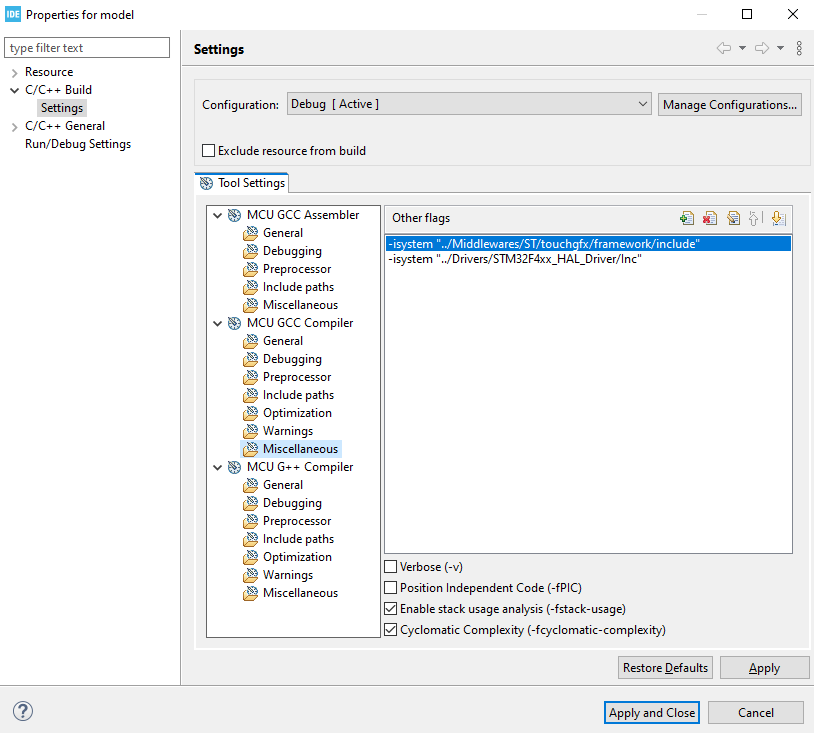Move the selected flag up
Image resolution: width=814 pixels, height=733 pixels.
(756, 217)
